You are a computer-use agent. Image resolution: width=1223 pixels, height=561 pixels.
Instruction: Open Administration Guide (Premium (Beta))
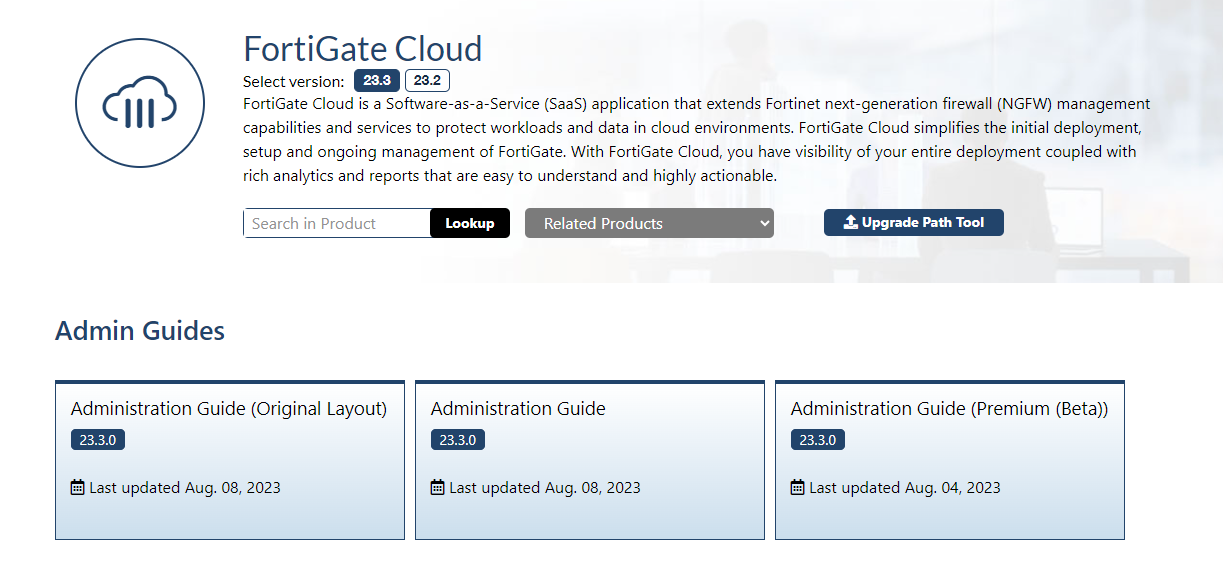[x=950, y=408]
